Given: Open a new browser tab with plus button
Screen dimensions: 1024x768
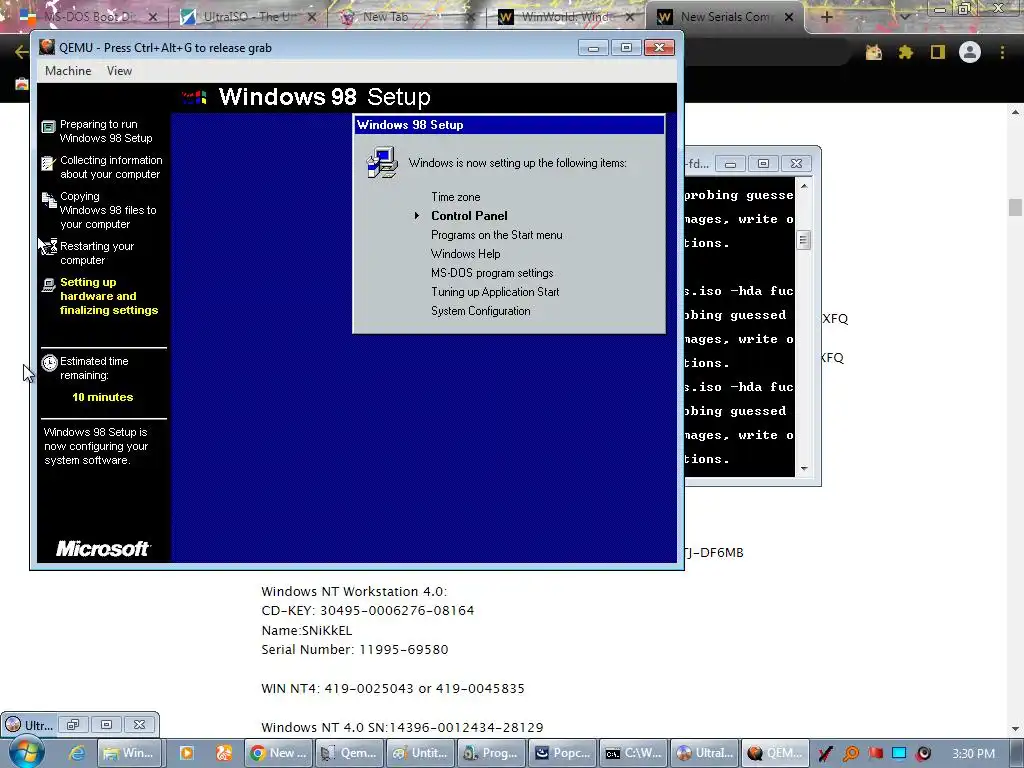Looking at the screenshot, I should click(x=826, y=17).
